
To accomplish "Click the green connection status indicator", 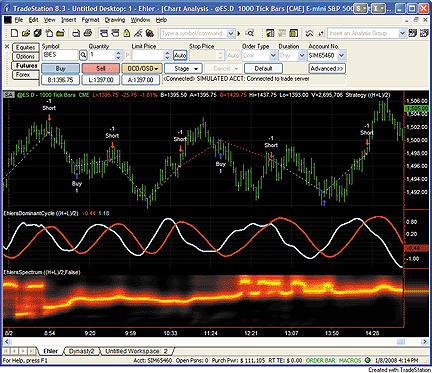I will pos(368,360).
